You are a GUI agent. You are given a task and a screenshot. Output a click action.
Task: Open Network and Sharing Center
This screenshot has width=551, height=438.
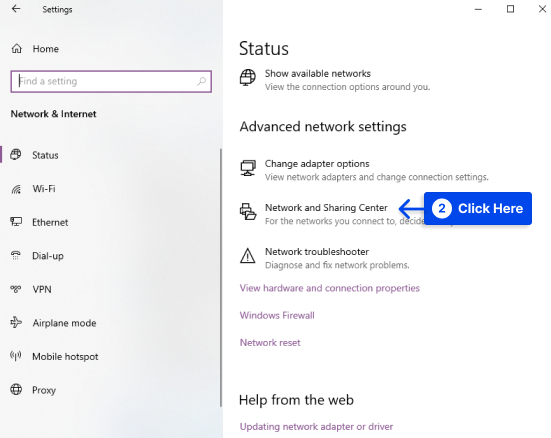coord(326,208)
